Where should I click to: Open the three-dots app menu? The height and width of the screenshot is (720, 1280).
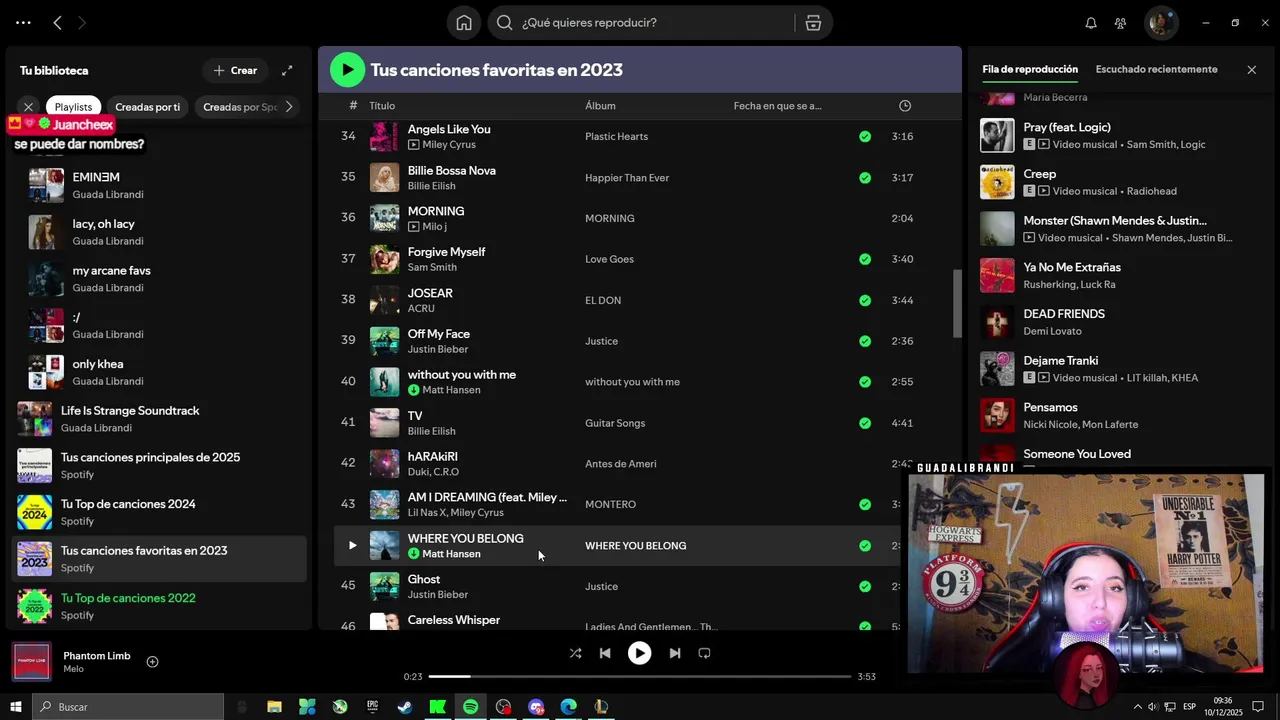[x=23, y=23]
